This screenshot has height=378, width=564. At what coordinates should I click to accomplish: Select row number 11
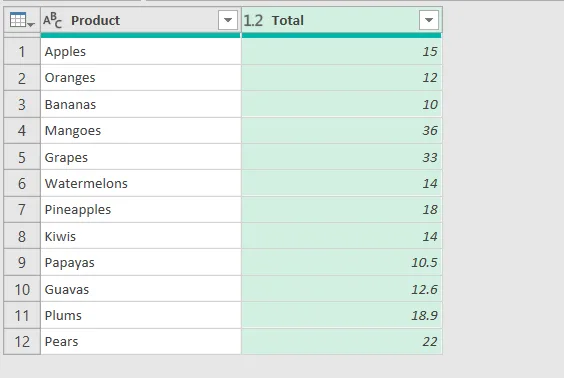[x=22, y=315]
